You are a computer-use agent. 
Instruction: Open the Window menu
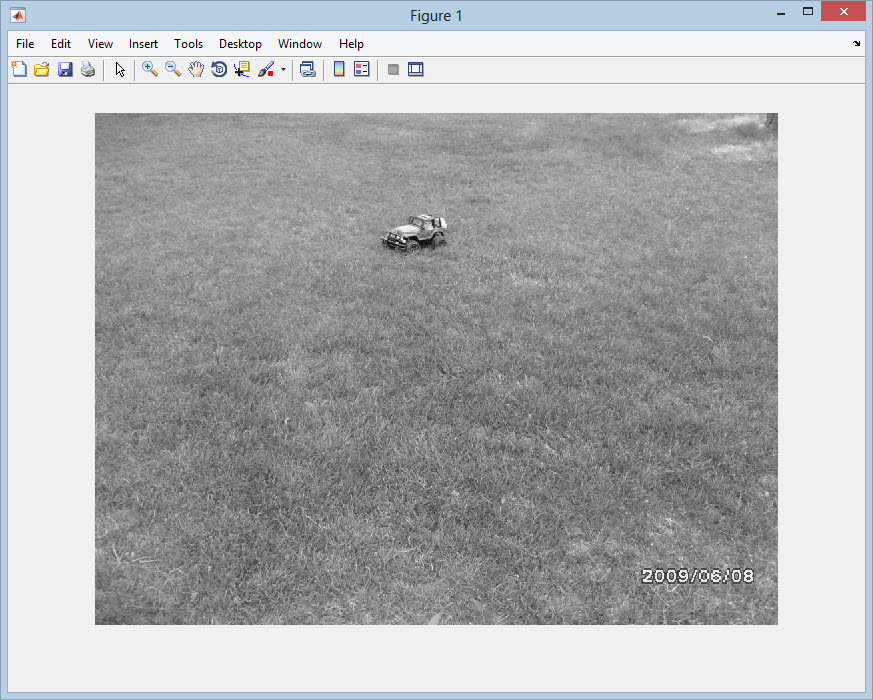pyautogui.click(x=300, y=43)
